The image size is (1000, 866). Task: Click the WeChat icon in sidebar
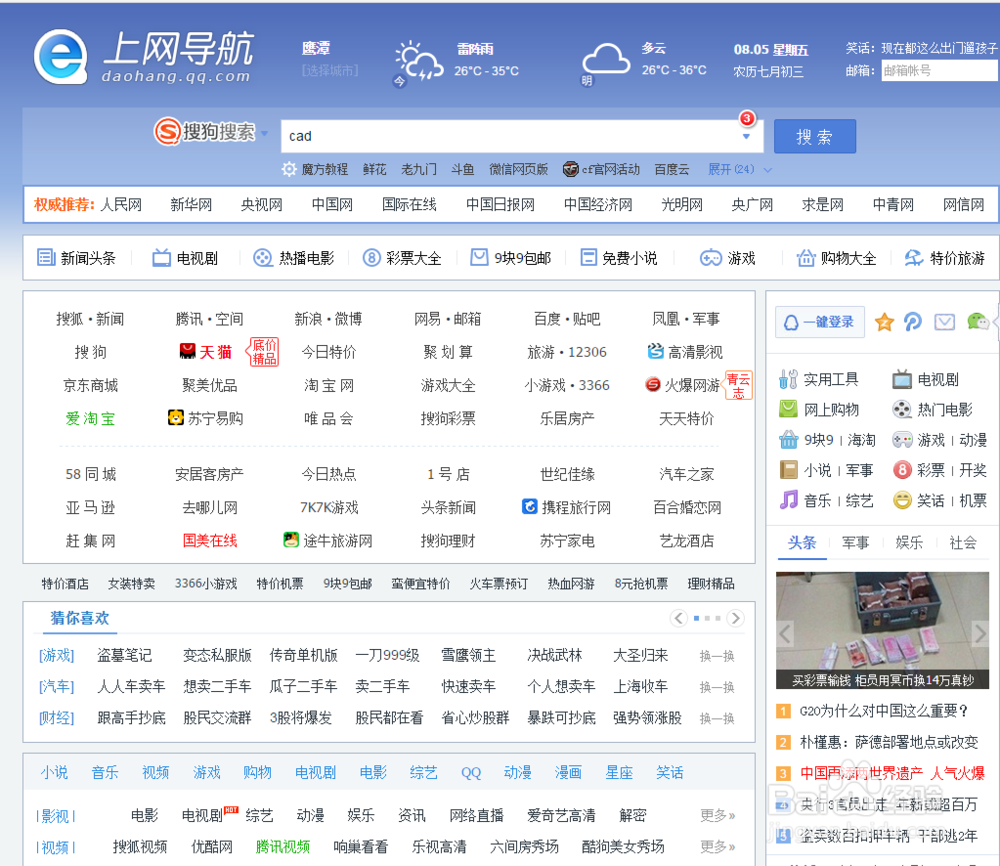977,321
